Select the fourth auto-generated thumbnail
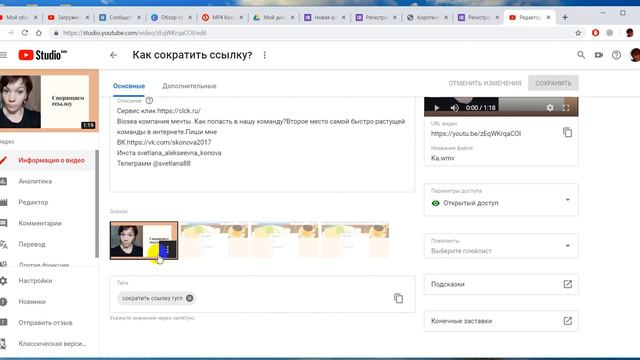 355,240
